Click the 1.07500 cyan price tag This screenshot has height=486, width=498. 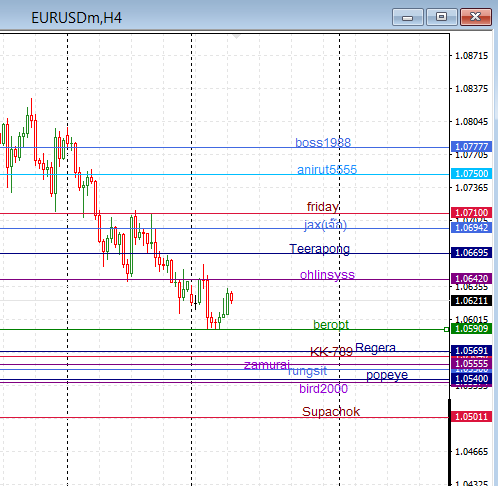click(471, 174)
